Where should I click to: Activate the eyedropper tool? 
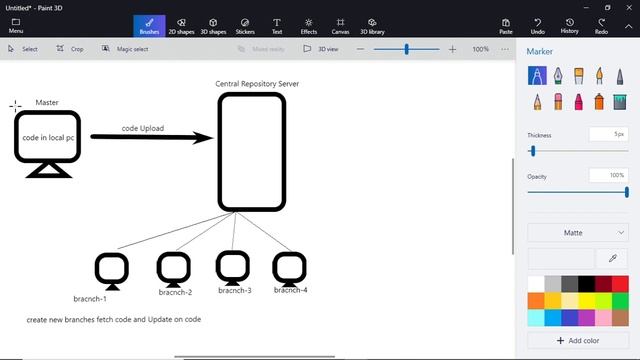pos(612,258)
